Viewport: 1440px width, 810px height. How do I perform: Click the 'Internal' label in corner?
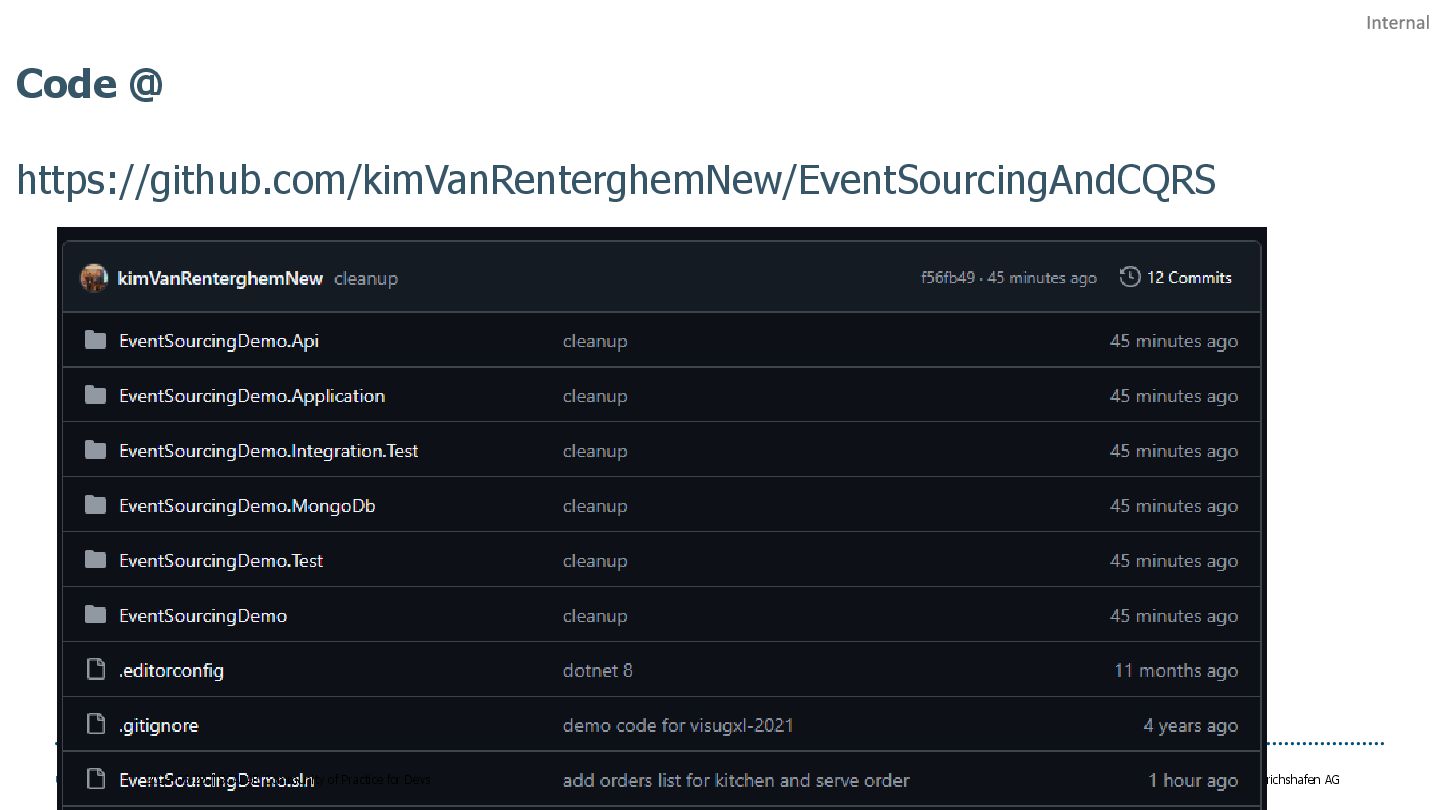1397,23
